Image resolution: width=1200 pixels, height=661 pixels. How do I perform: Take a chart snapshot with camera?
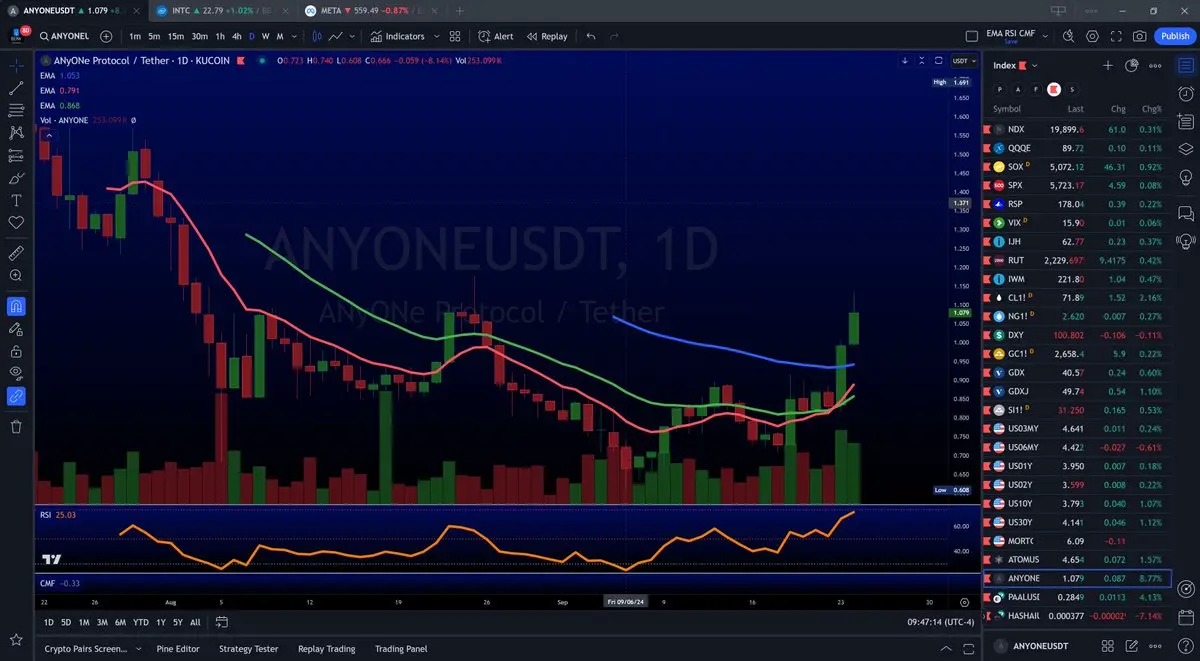click(x=1140, y=36)
